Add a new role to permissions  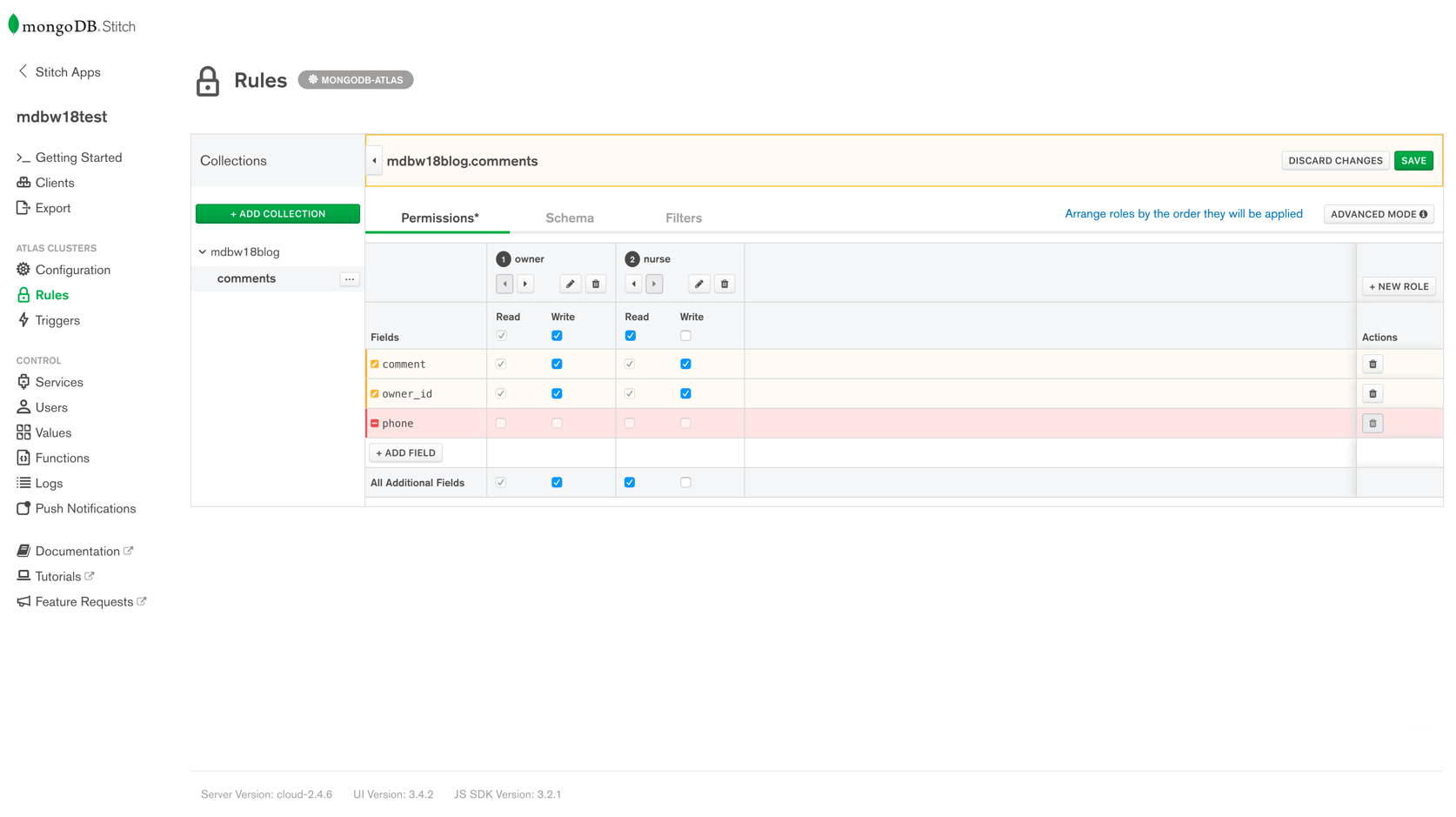point(1398,286)
